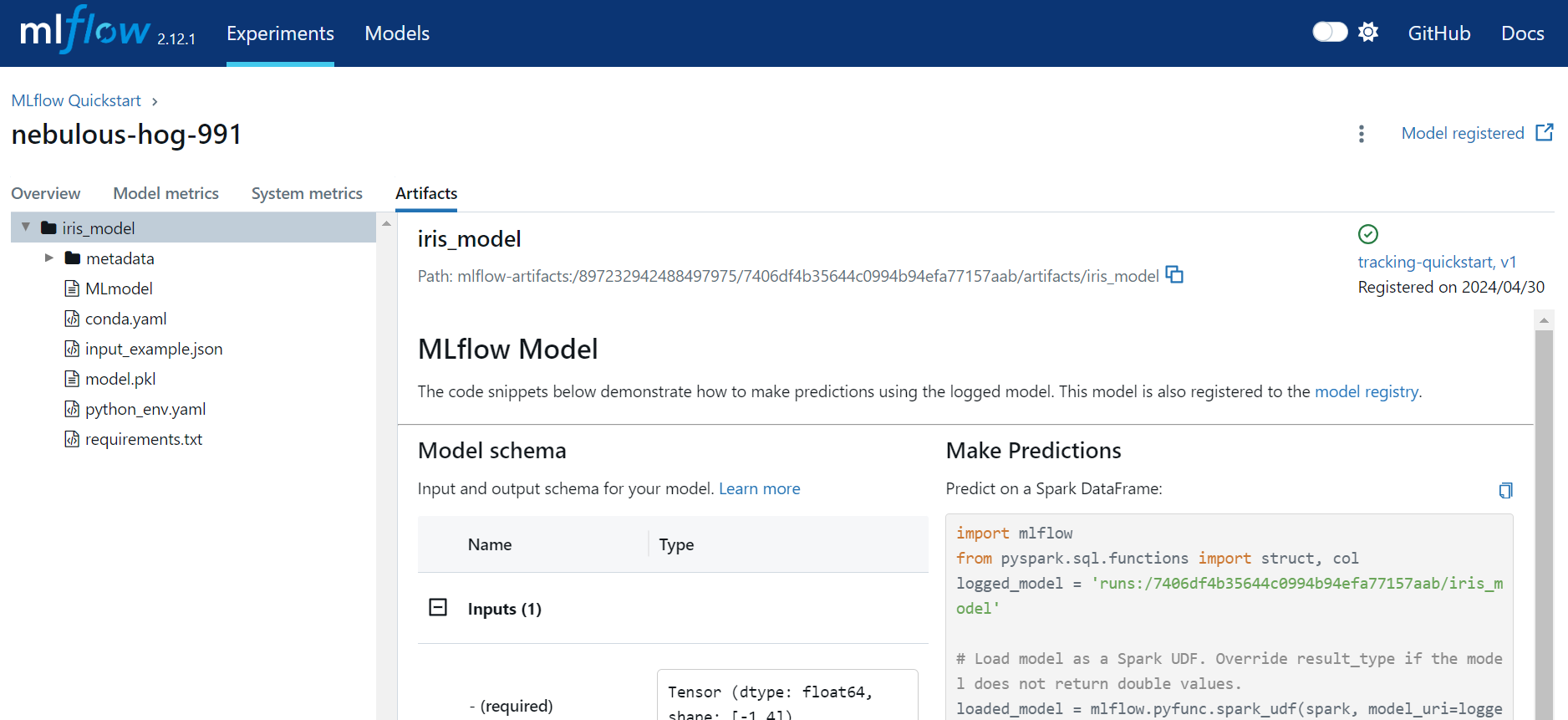Click the python_env.yaml file icon

(x=72, y=409)
